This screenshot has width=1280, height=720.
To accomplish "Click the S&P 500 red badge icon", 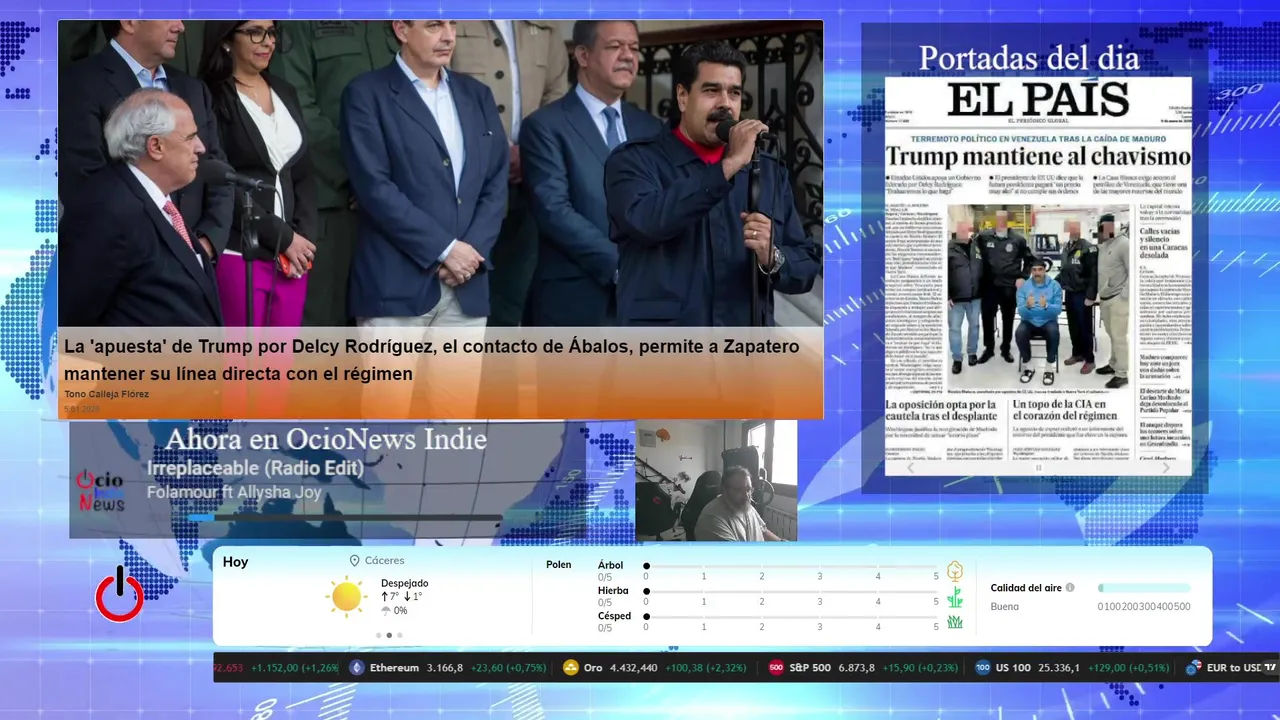I will pyautogui.click(x=776, y=668).
